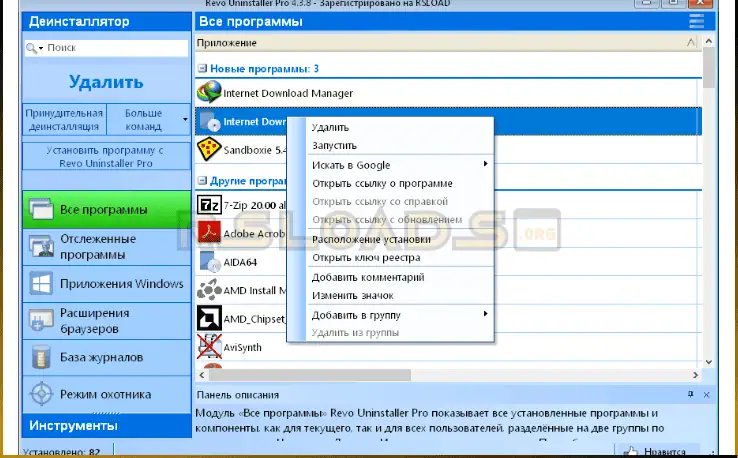Collapse the Новые программы group
738x458 pixels.
(202, 69)
